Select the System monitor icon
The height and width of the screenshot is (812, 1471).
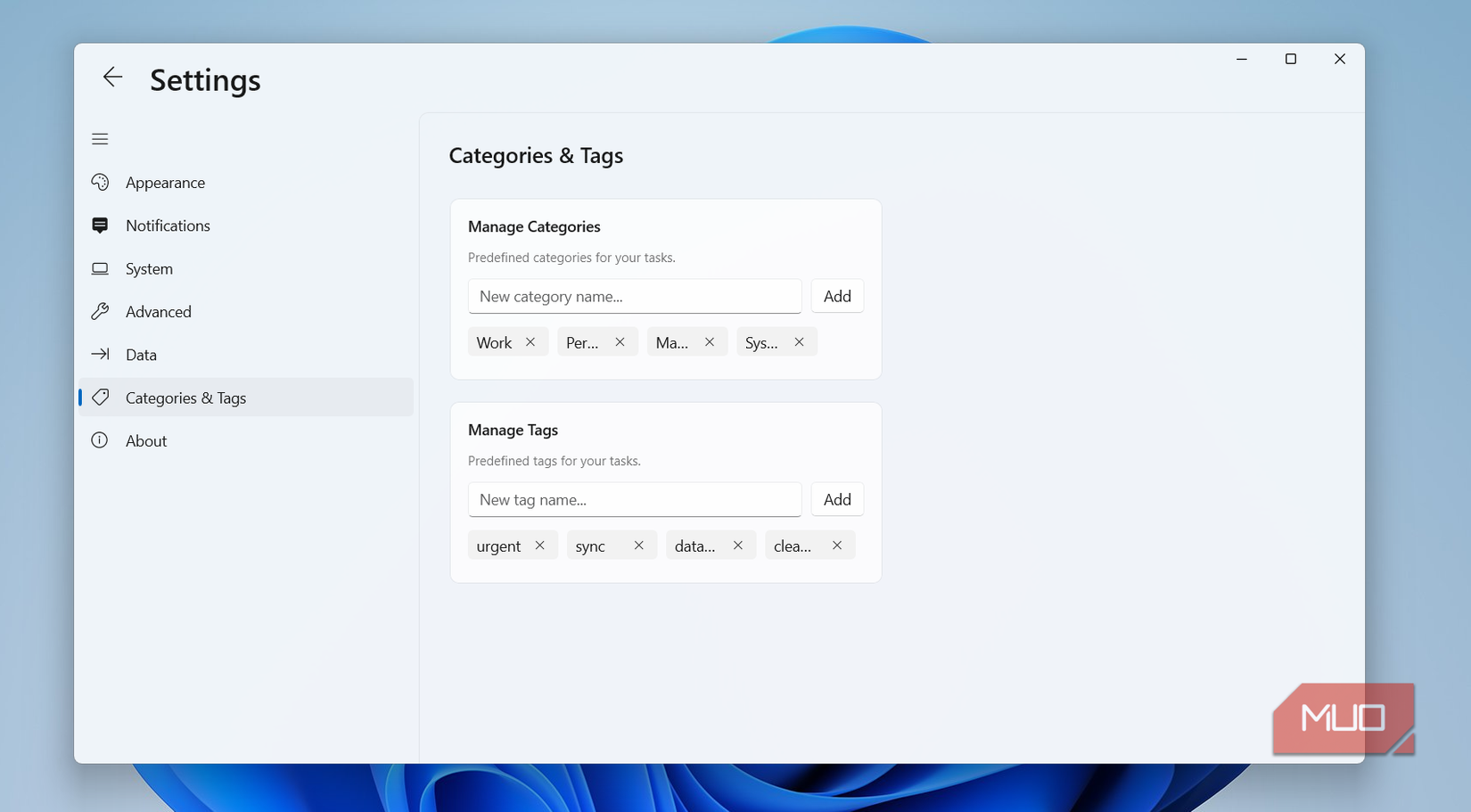101,267
